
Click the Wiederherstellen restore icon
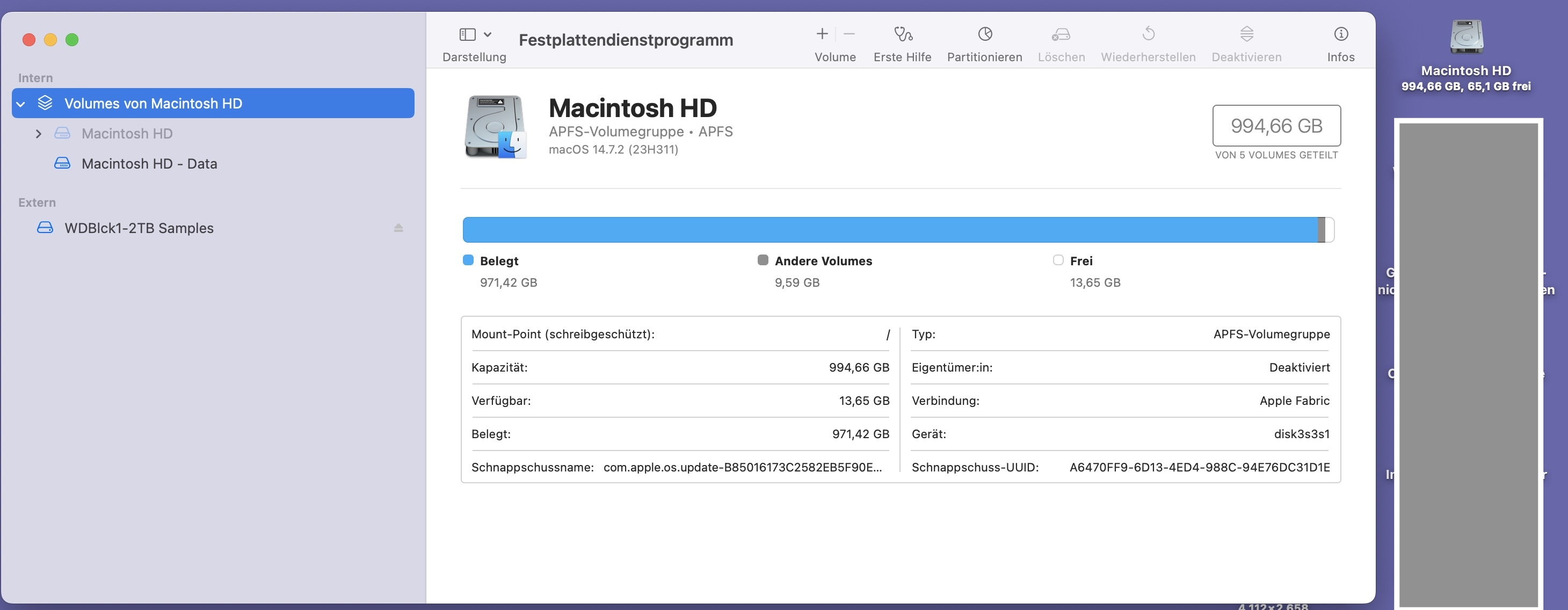(x=1148, y=34)
